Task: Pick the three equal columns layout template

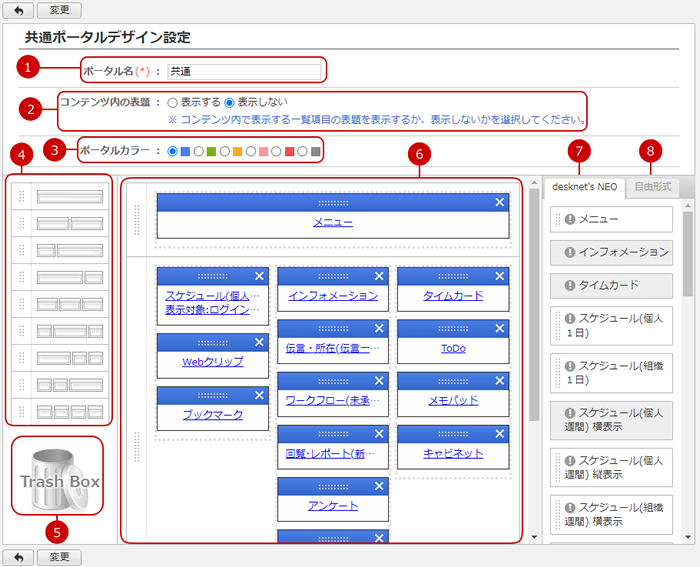Action: [70, 304]
